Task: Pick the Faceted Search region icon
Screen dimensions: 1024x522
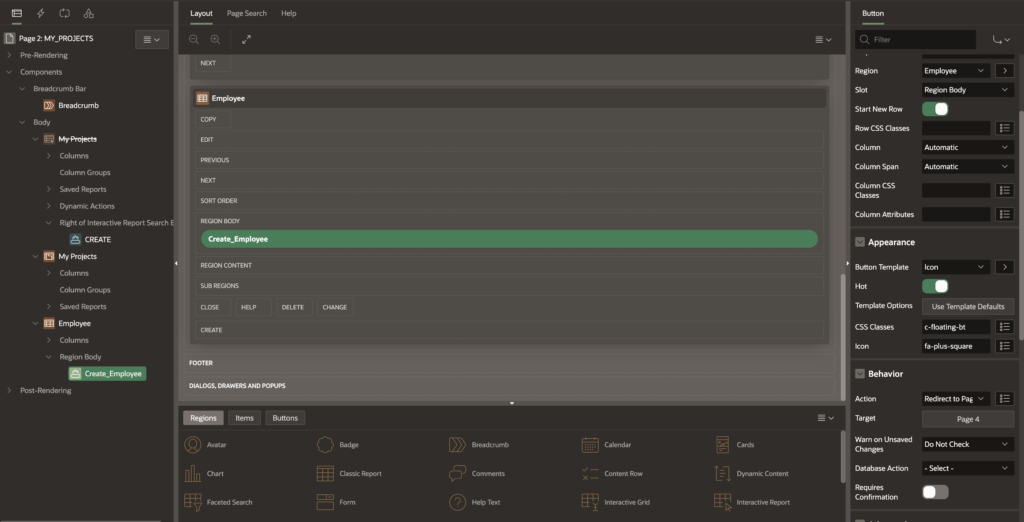Action: click(x=191, y=501)
